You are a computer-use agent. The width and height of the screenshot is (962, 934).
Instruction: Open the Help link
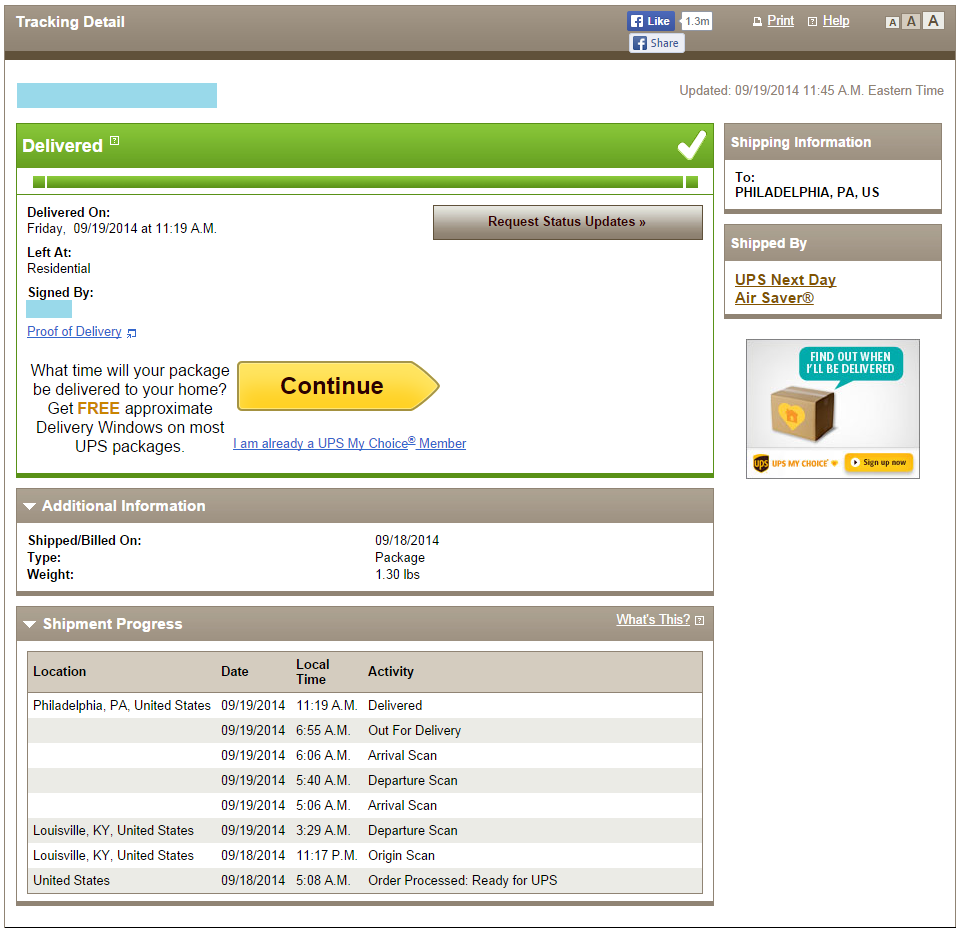click(836, 21)
